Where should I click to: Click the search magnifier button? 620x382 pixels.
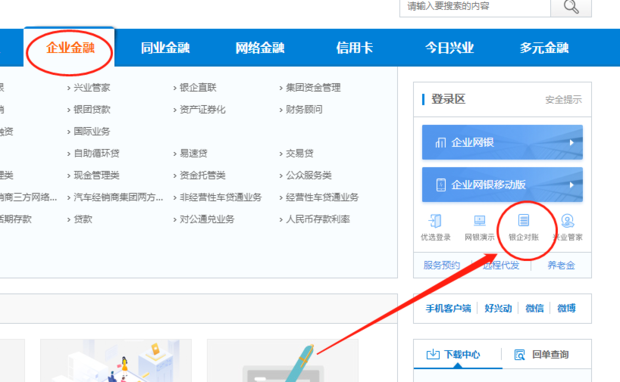pyautogui.click(x=571, y=7)
